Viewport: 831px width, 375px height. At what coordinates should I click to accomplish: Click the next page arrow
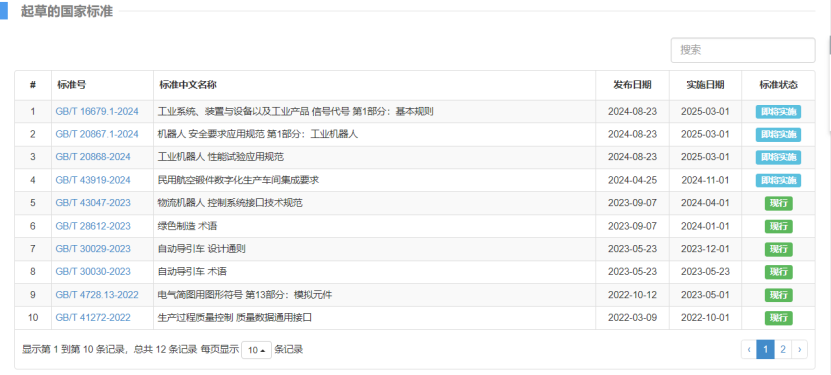[799, 350]
